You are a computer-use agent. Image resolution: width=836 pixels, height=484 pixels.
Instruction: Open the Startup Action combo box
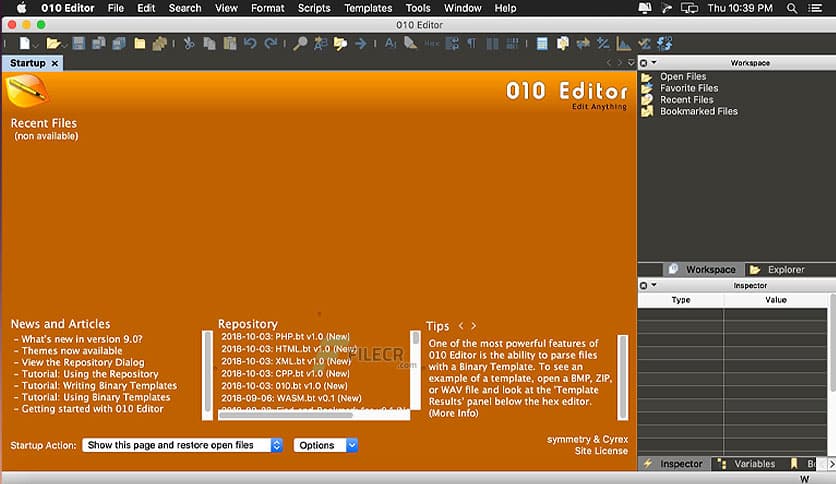coord(182,445)
